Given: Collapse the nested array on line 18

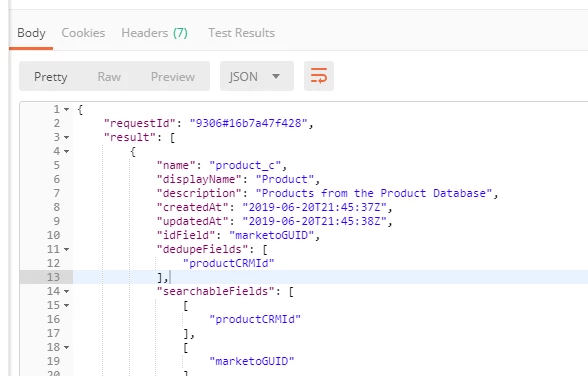Looking at the screenshot, I should [66, 348].
